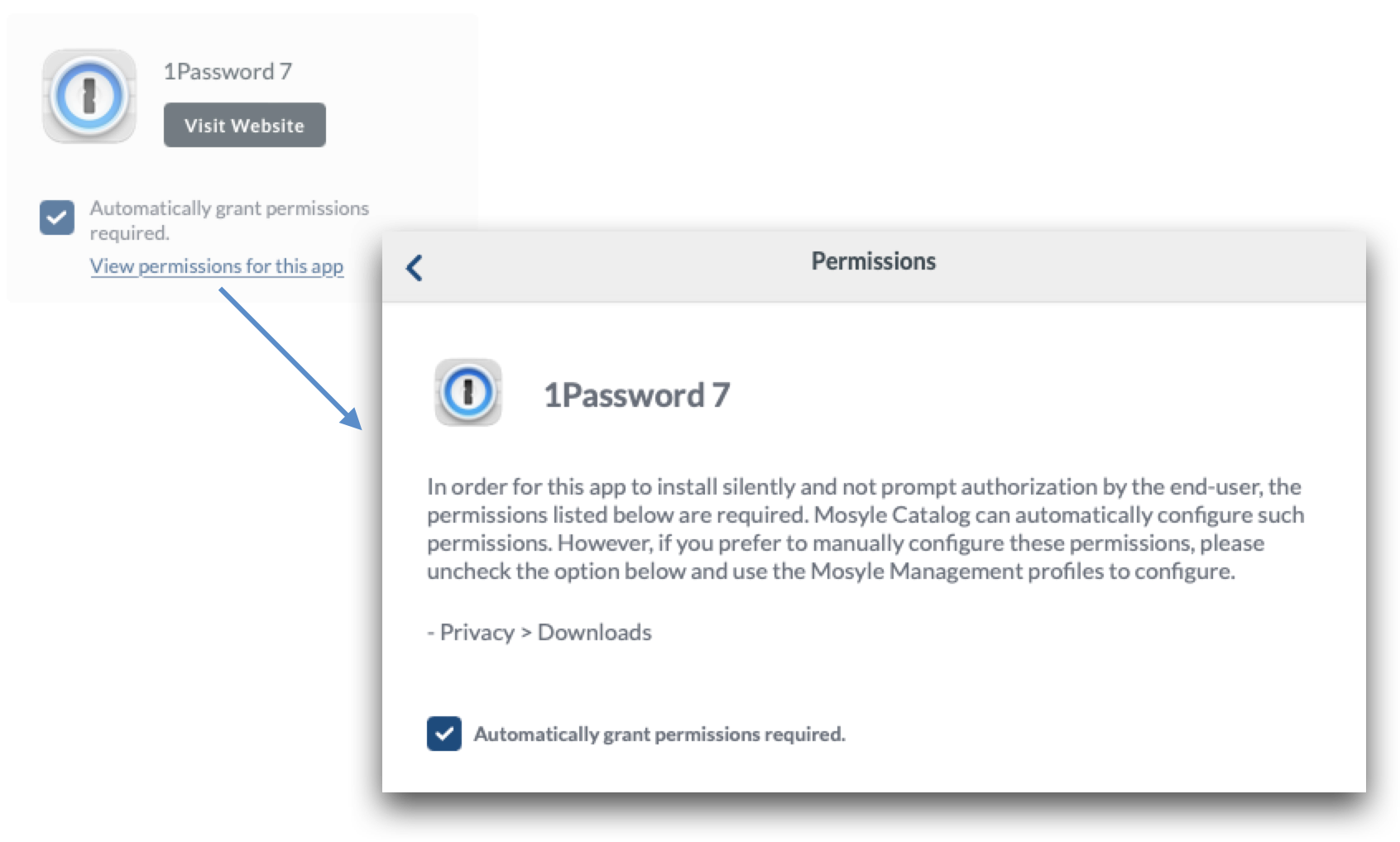1400x842 pixels.
Task: Click the 1Password icon in the app card
Action: 89,96
